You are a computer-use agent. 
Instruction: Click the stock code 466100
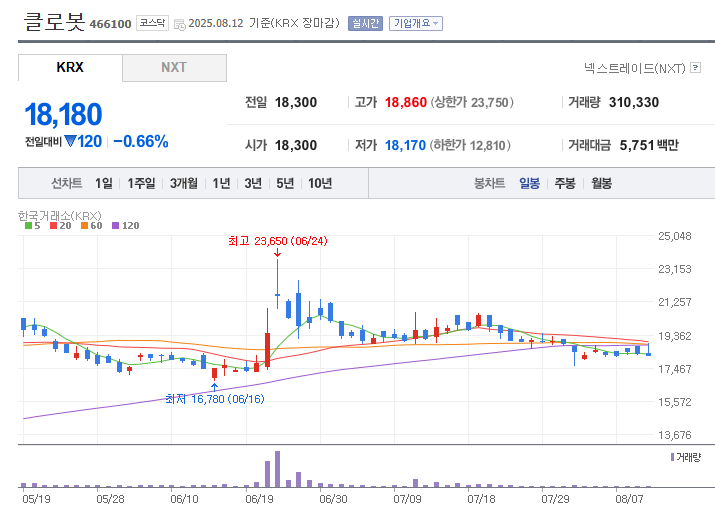pos(110,24)
